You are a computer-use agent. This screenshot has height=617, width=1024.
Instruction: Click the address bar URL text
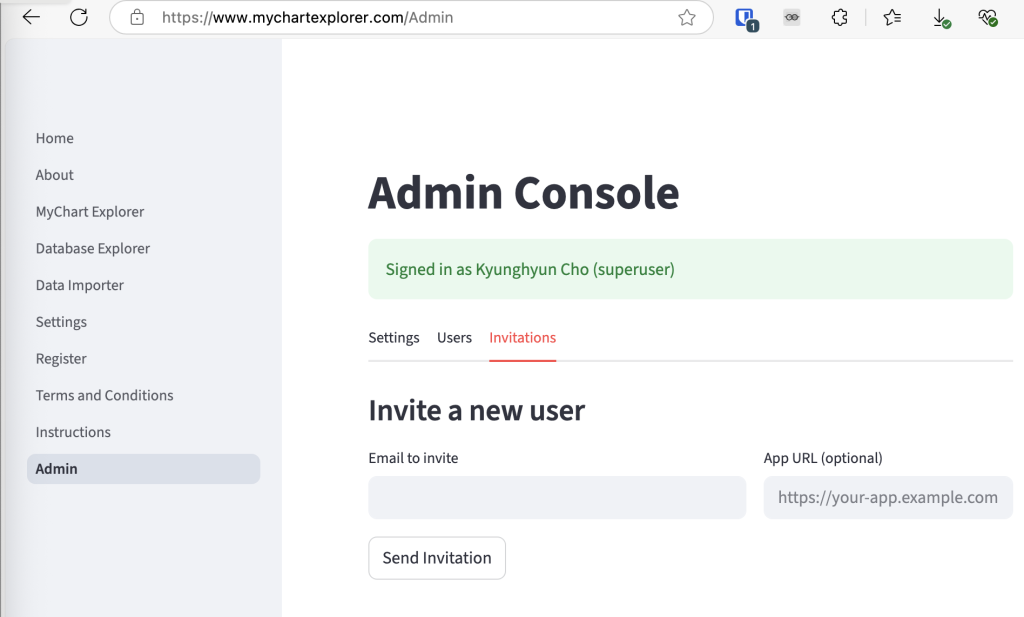[307, 17]
